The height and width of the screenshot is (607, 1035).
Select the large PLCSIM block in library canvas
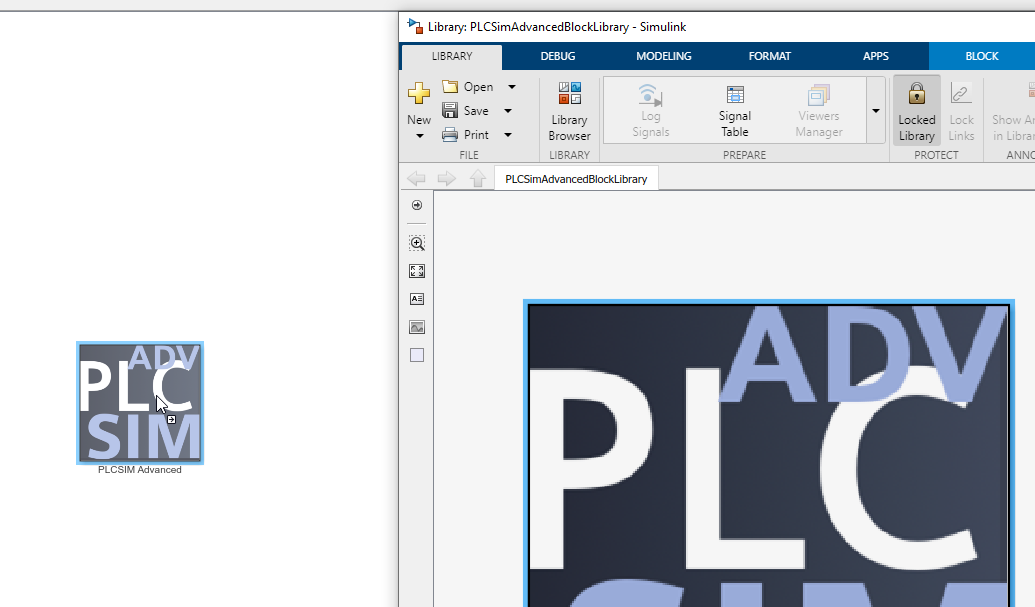pos(769,454)
